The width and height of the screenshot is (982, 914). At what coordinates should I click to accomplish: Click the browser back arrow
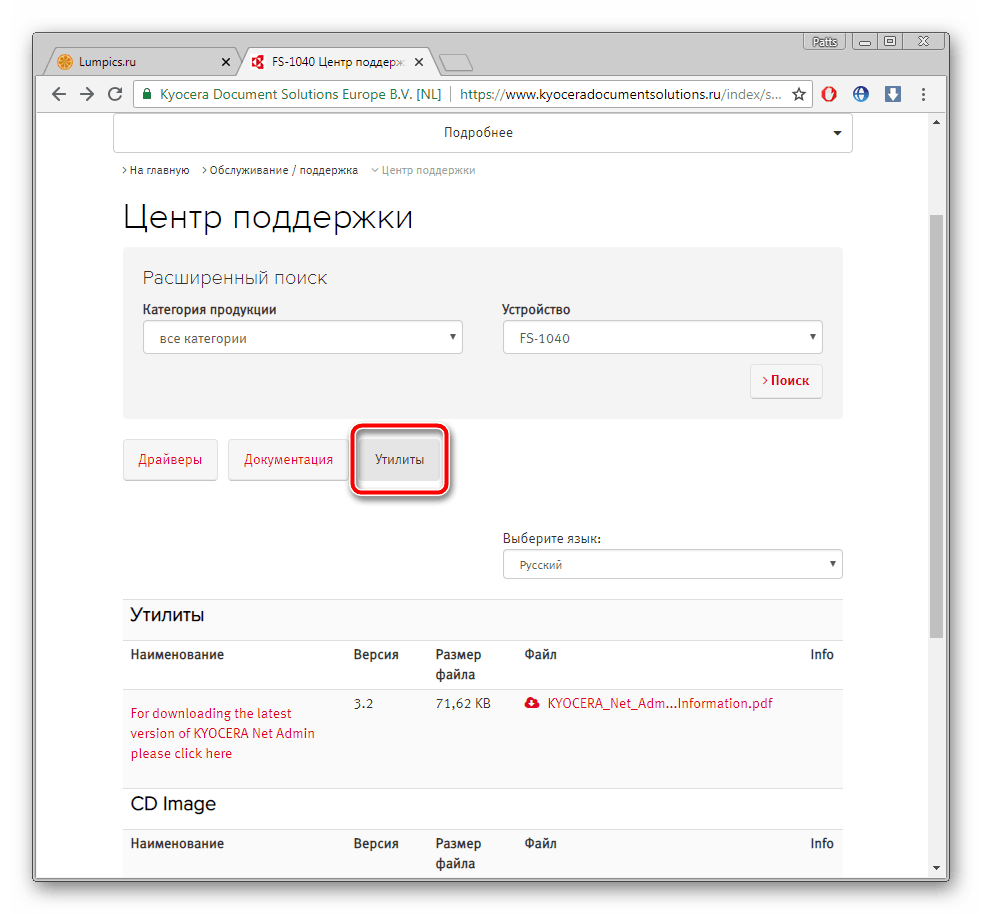click(x=59, y=94)
